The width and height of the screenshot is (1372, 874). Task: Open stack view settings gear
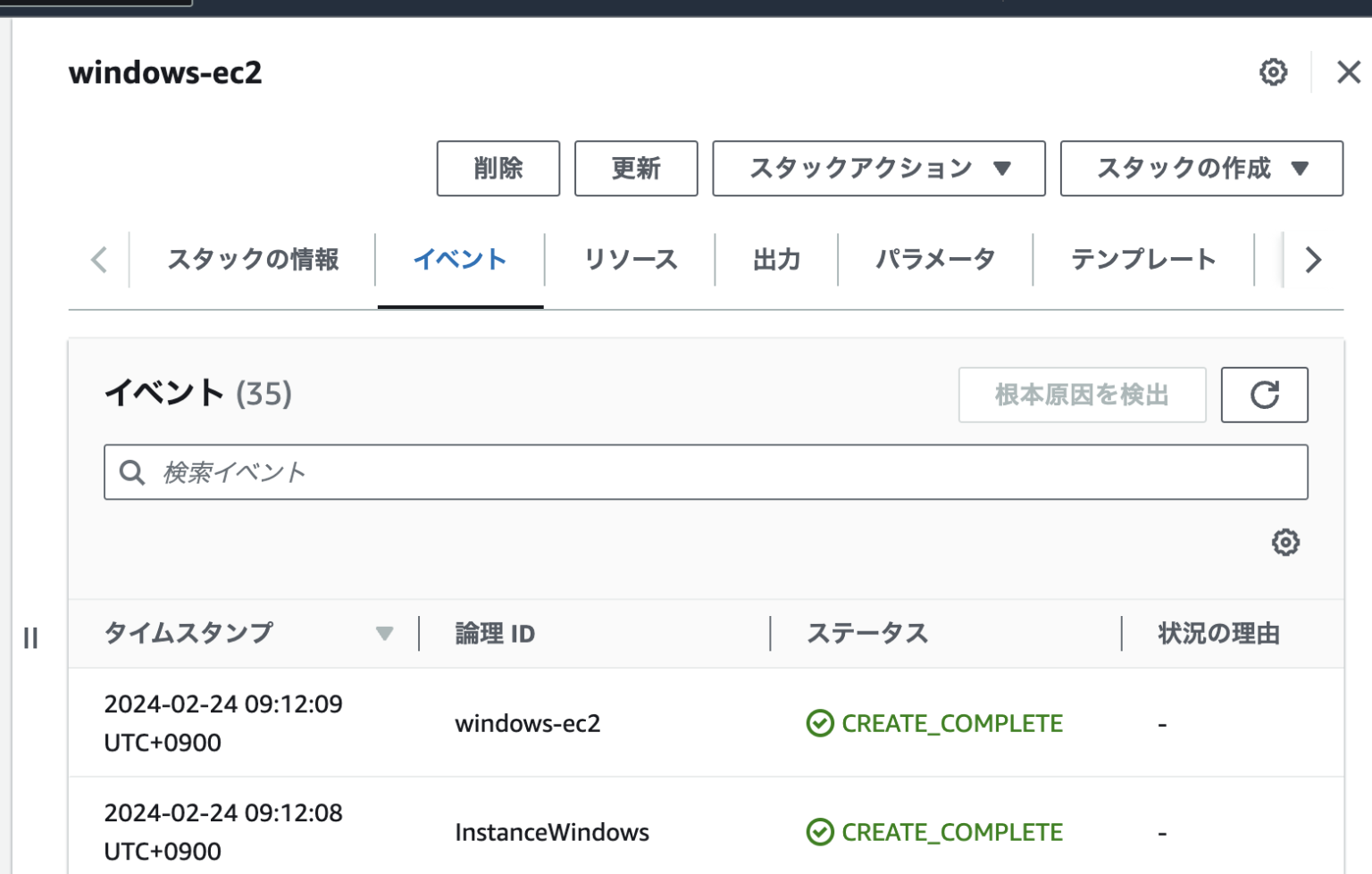(x=1272, y=72)
